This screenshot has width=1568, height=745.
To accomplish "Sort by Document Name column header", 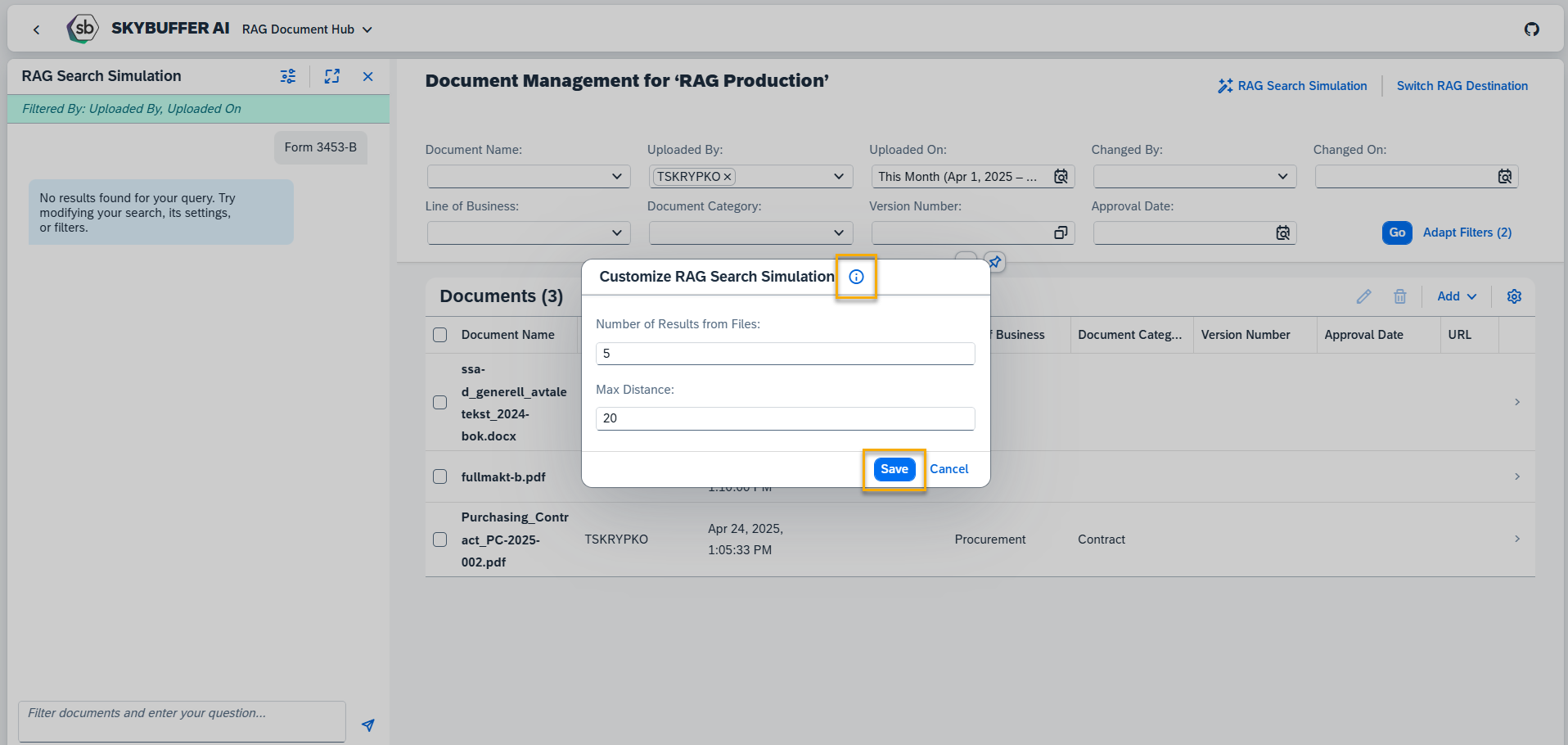I will click(507, 335).
